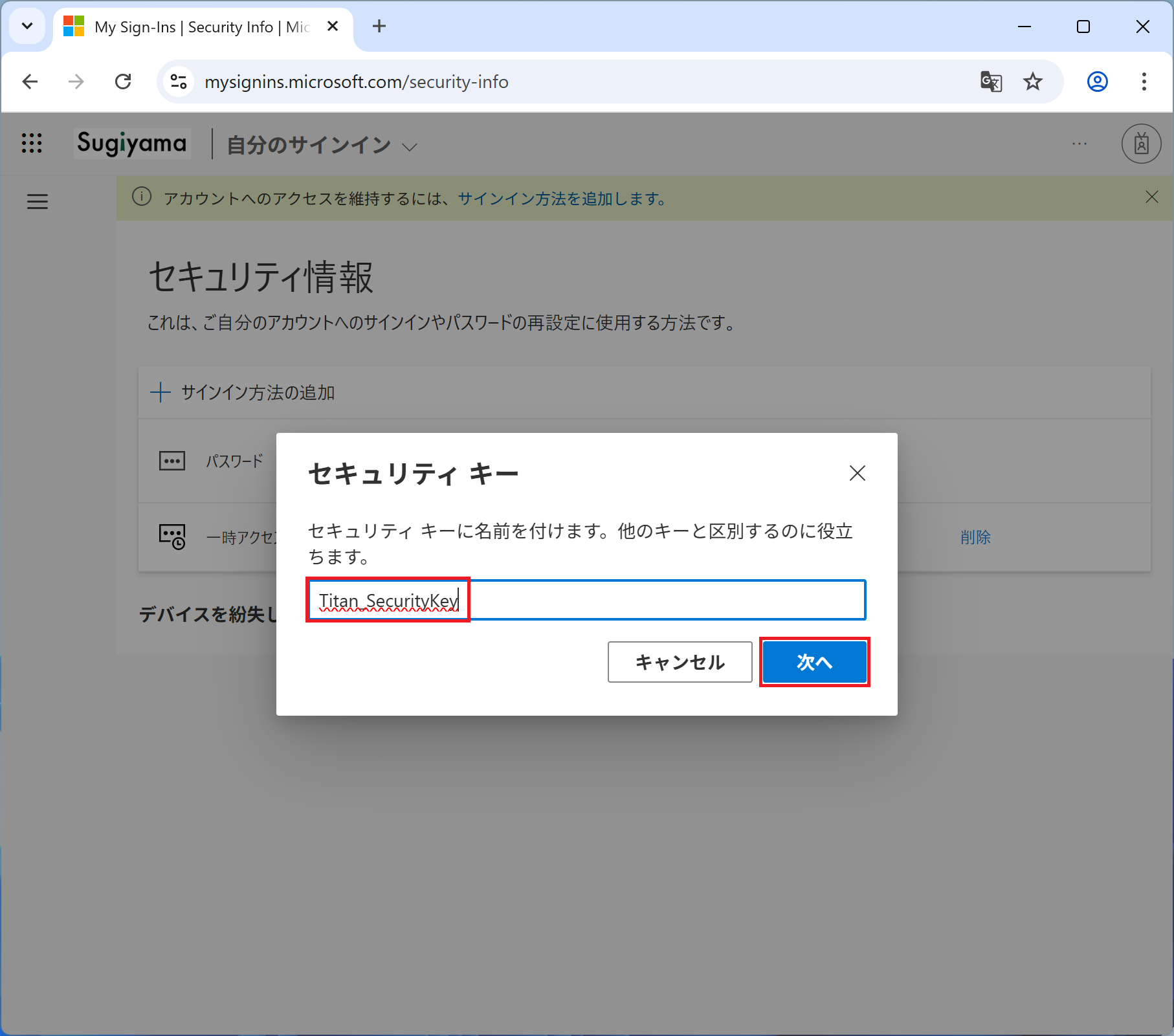Click the Google Translate icon in address bar
This screenshot has height=1036, width=1174.
(991, 82)
